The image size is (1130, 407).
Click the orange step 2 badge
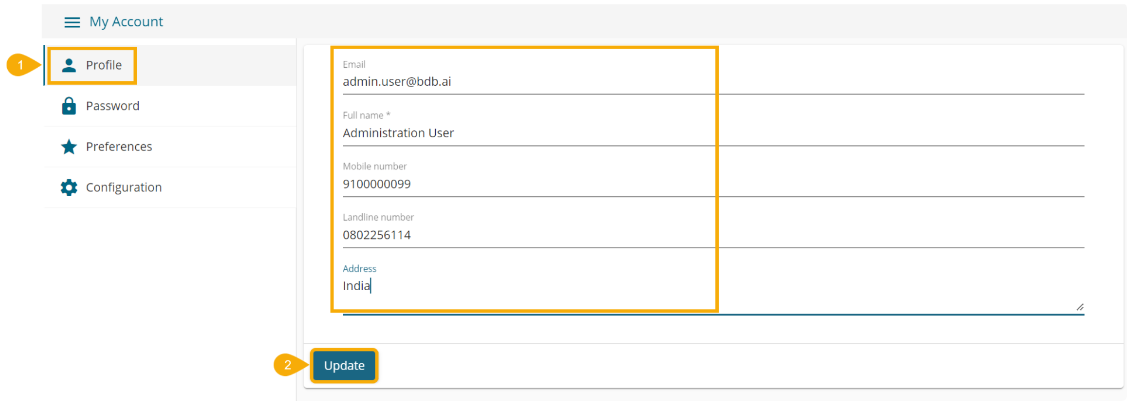tap(286, 366)
